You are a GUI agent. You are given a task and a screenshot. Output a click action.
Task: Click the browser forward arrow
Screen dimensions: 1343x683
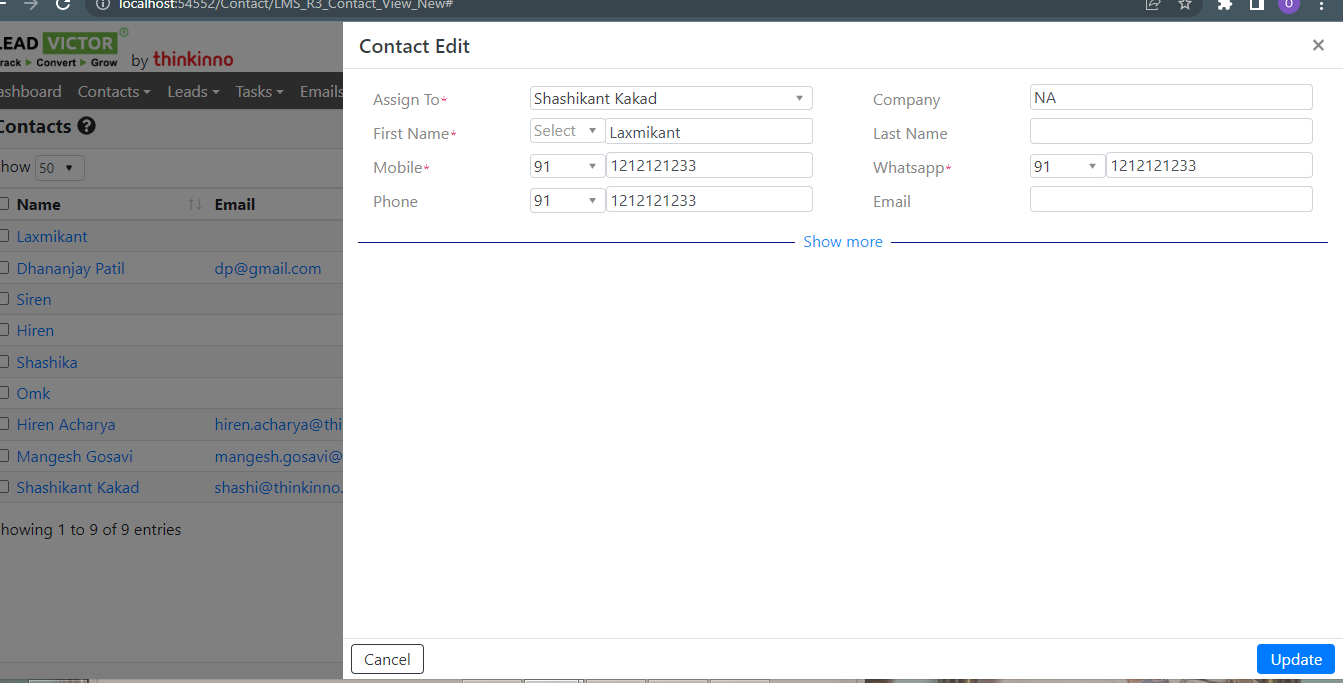click(x=31, y=5)
